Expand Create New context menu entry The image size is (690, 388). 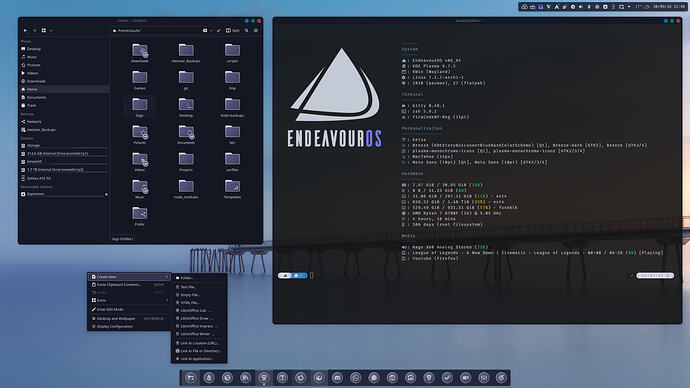point(129,277)
